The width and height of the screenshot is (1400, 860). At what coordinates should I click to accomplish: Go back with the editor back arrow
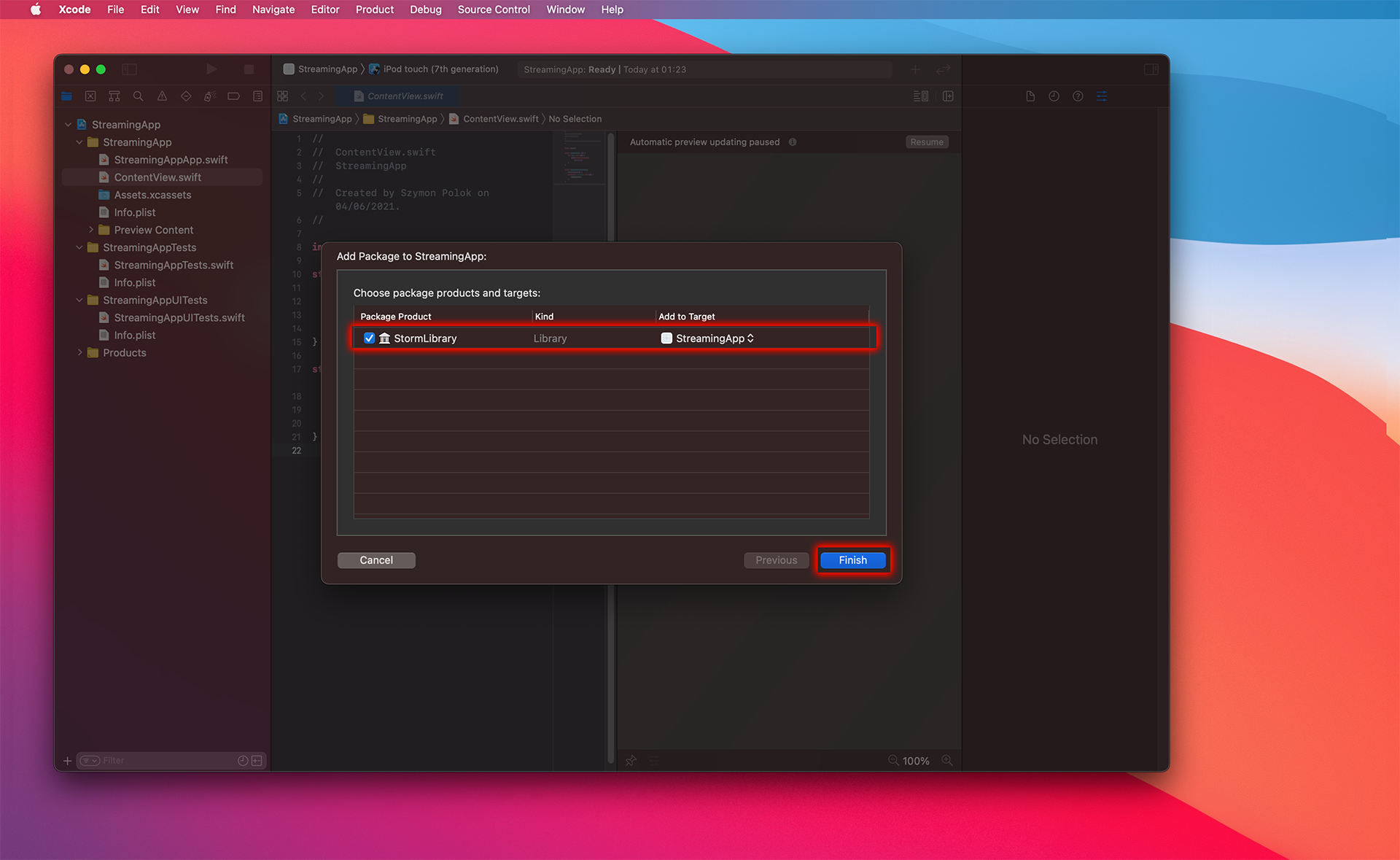303,96
